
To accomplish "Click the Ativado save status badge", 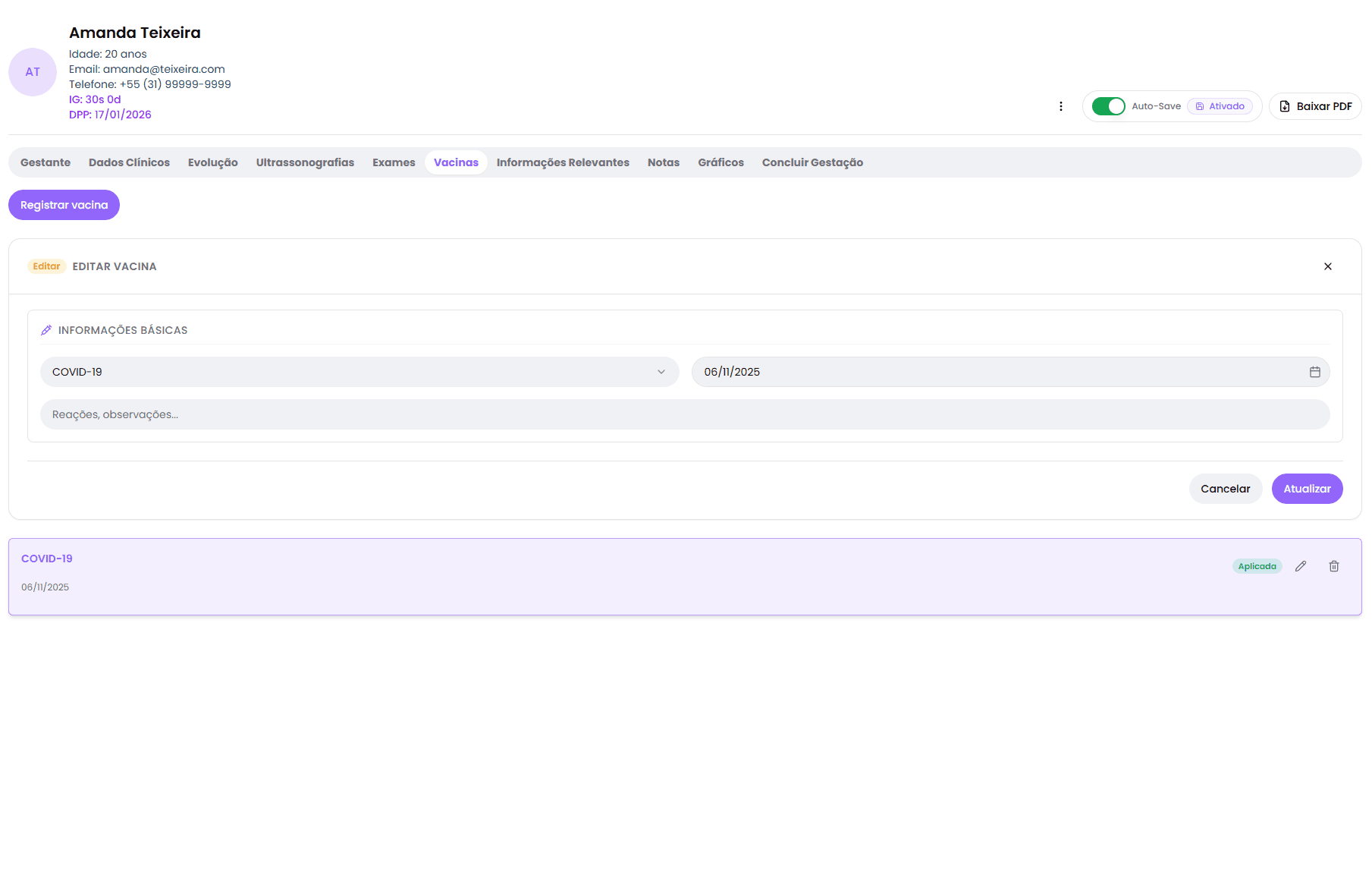I will pyautogui.click(x=1220, y=106).
